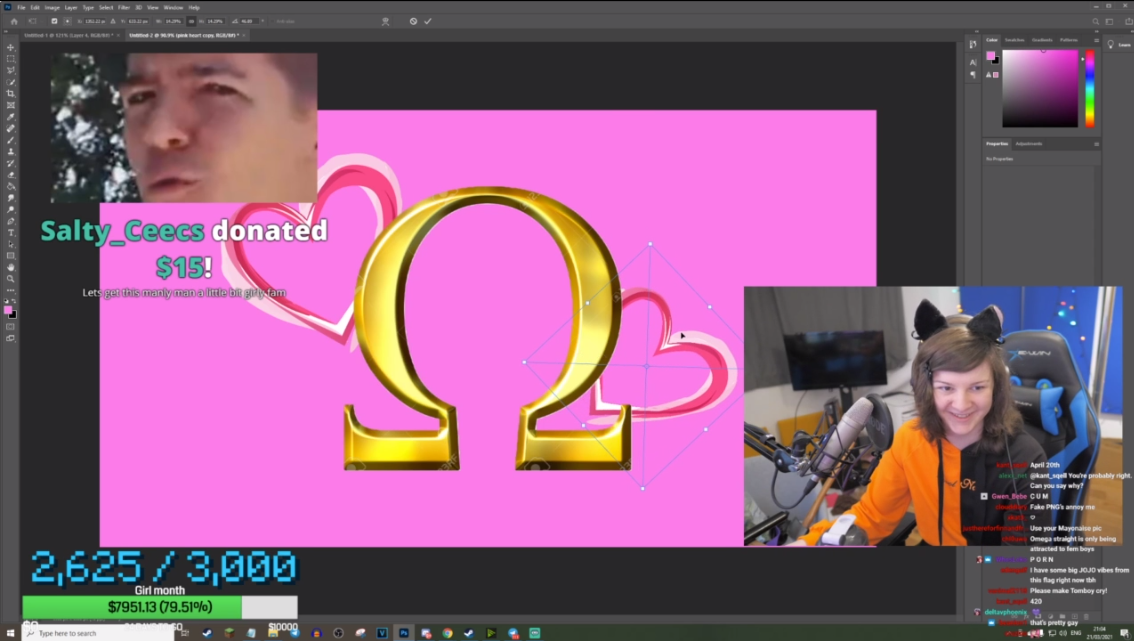Open the Character panel icon

[x=973, y=62]
